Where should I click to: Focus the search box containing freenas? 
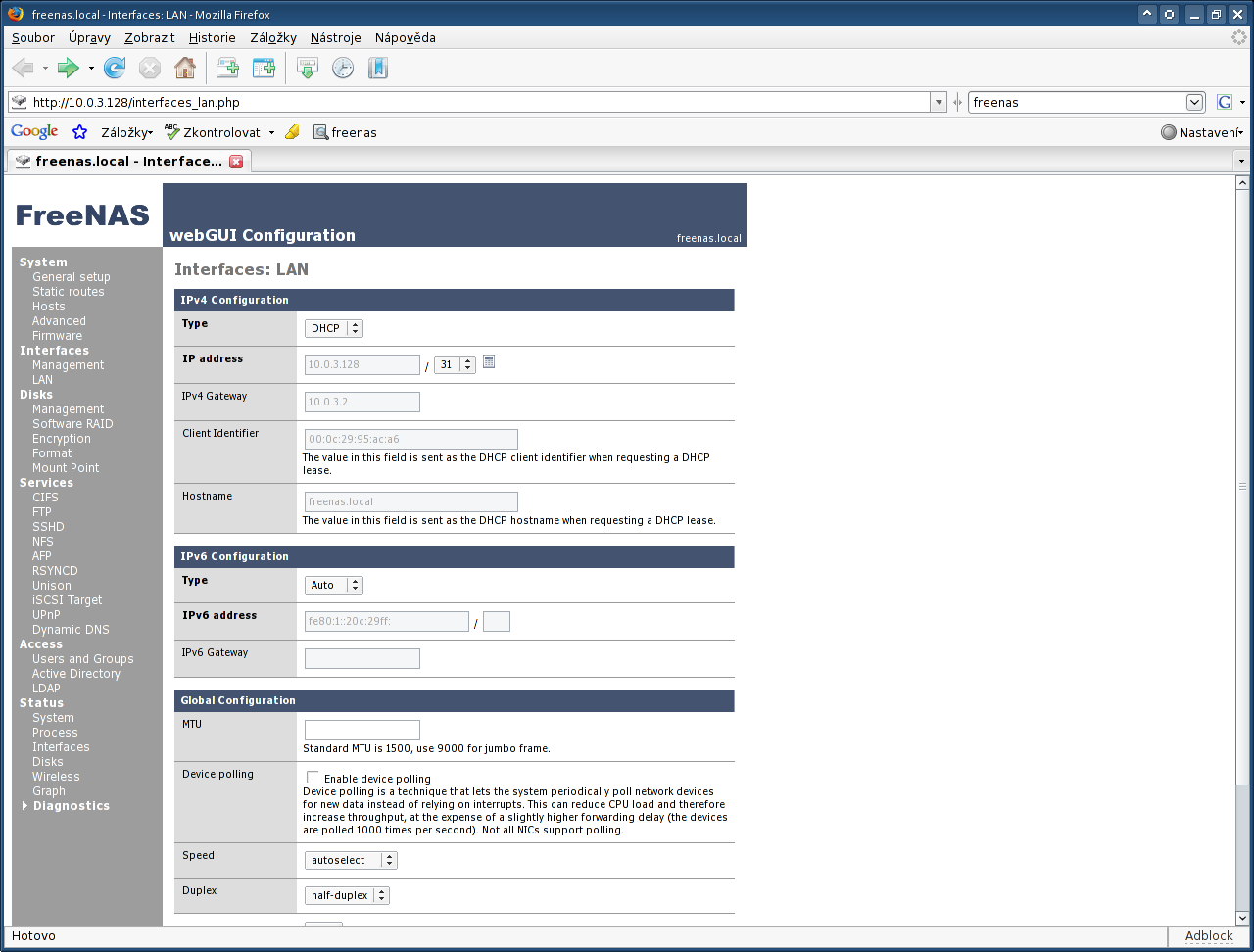coord(1077,102)
